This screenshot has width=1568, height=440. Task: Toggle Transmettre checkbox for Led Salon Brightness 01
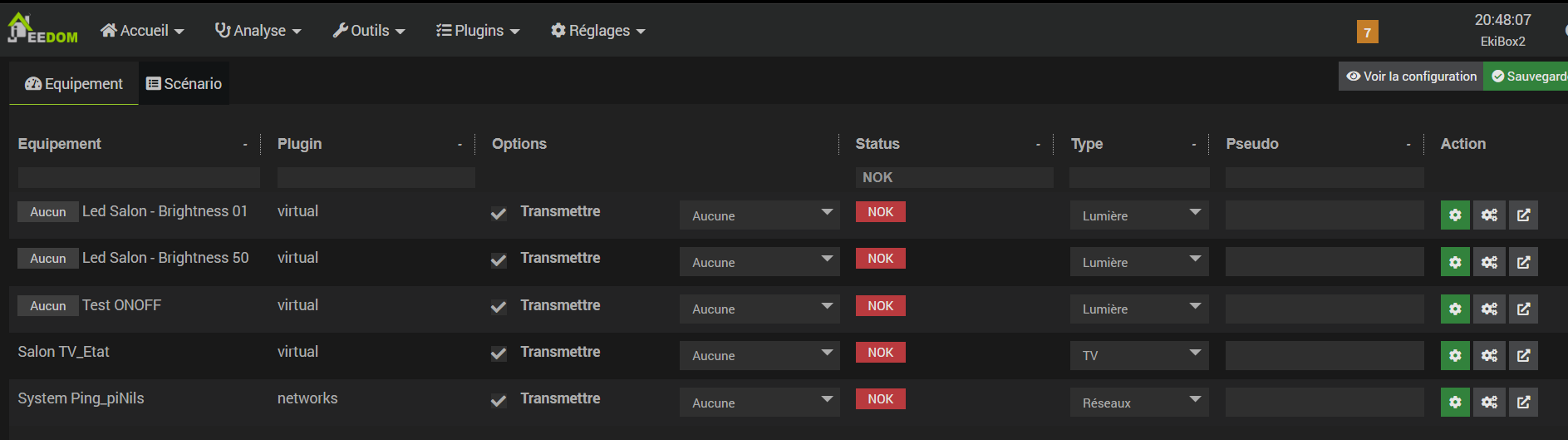tap(499, 213)
